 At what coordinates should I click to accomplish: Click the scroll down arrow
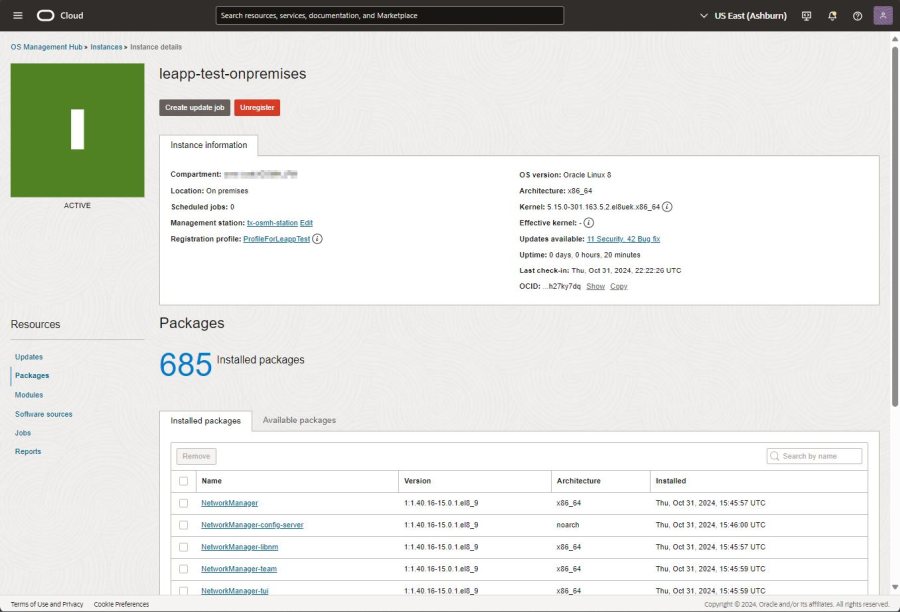pyautogui.click(x=895, y=587)
